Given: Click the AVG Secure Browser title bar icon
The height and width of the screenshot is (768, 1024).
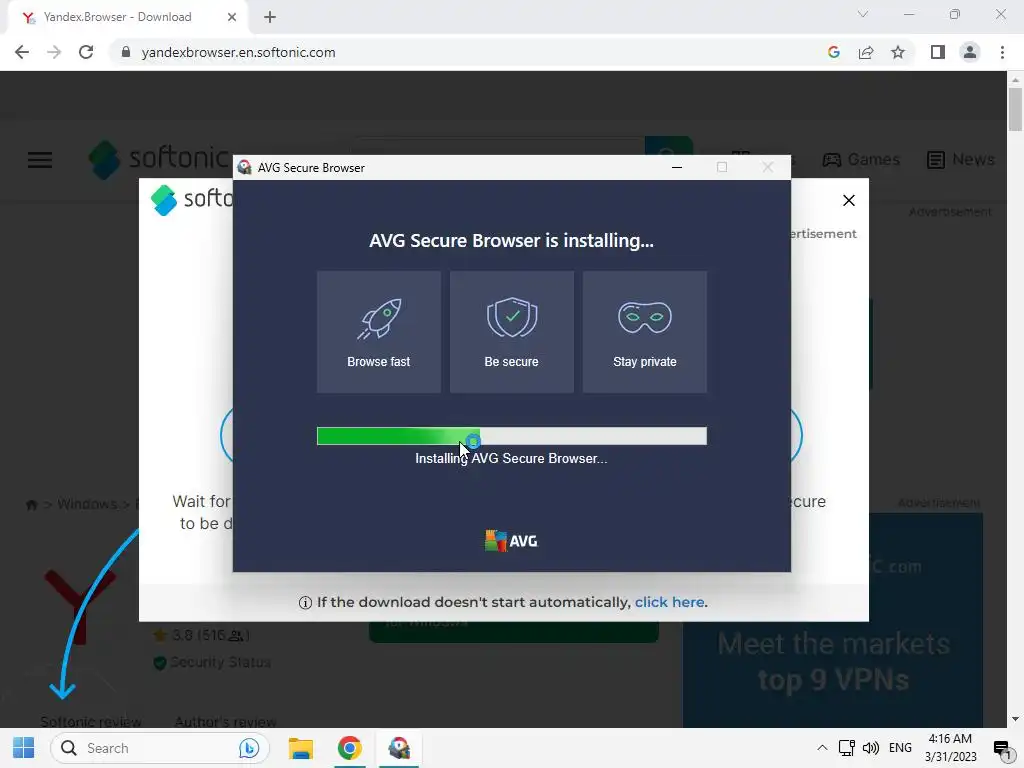Looking at the screenshot, I should tap(244, 168).
